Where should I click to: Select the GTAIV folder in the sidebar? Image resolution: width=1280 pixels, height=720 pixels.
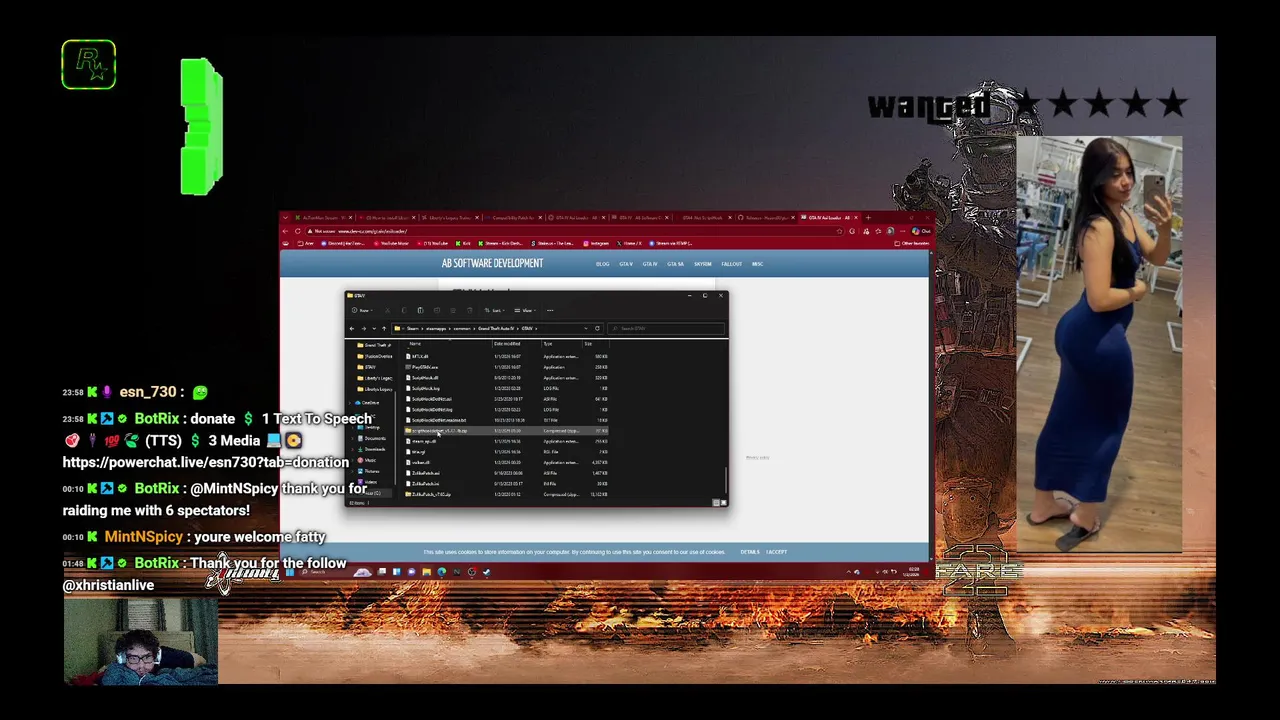coord(367,367)
